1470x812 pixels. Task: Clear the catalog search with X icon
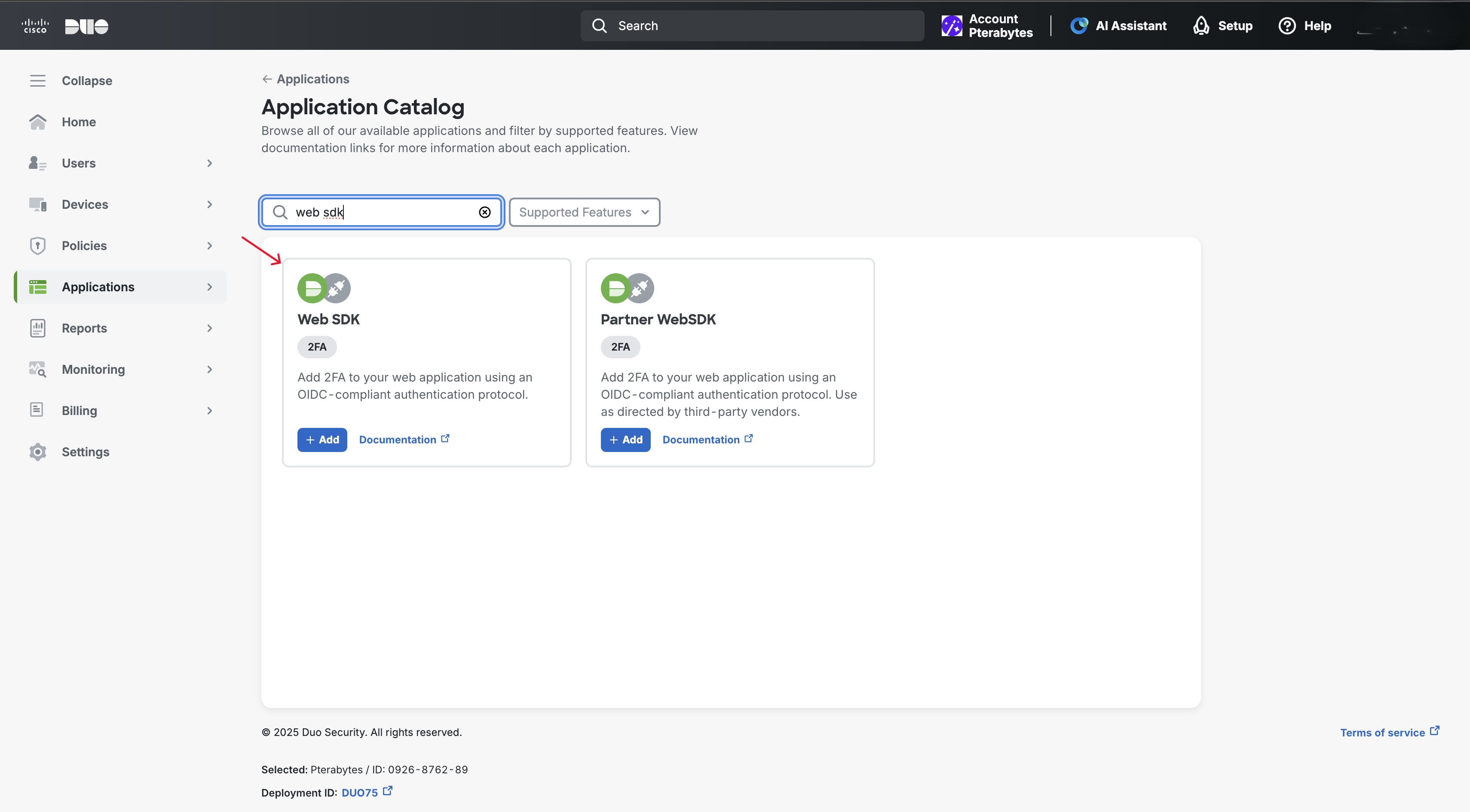[x=484, y=212]
